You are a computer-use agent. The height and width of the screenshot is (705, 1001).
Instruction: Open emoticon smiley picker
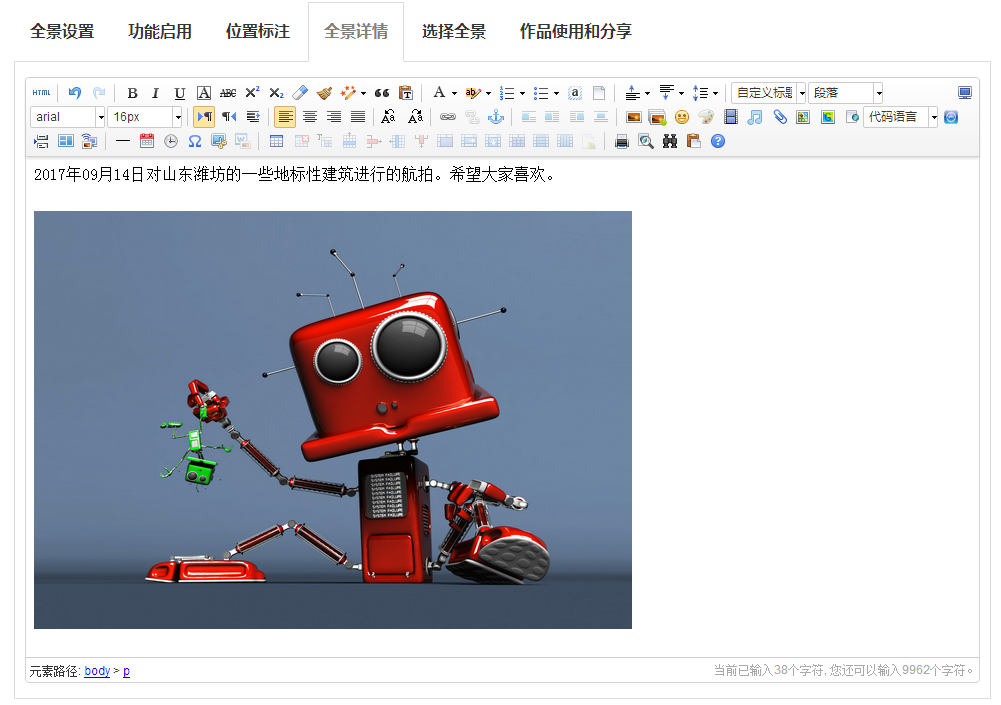click(682, 117)
